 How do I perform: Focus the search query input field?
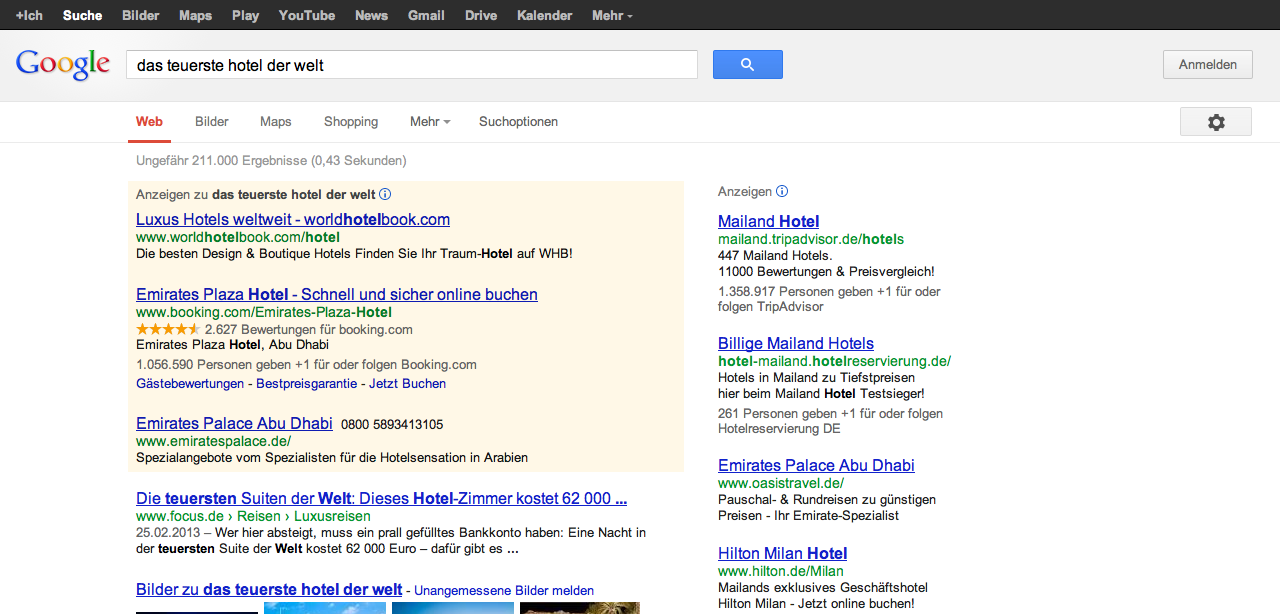point(411,65)
